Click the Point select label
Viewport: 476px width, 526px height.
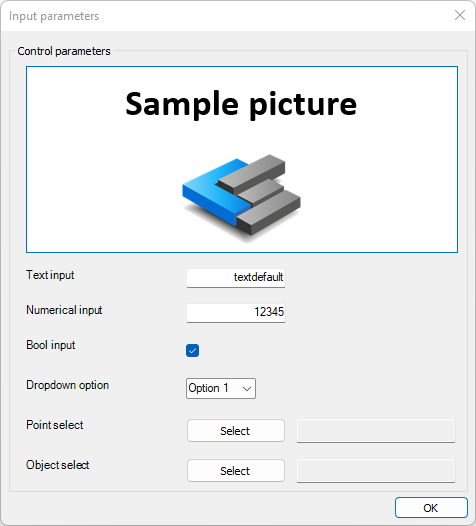[55, 425]
